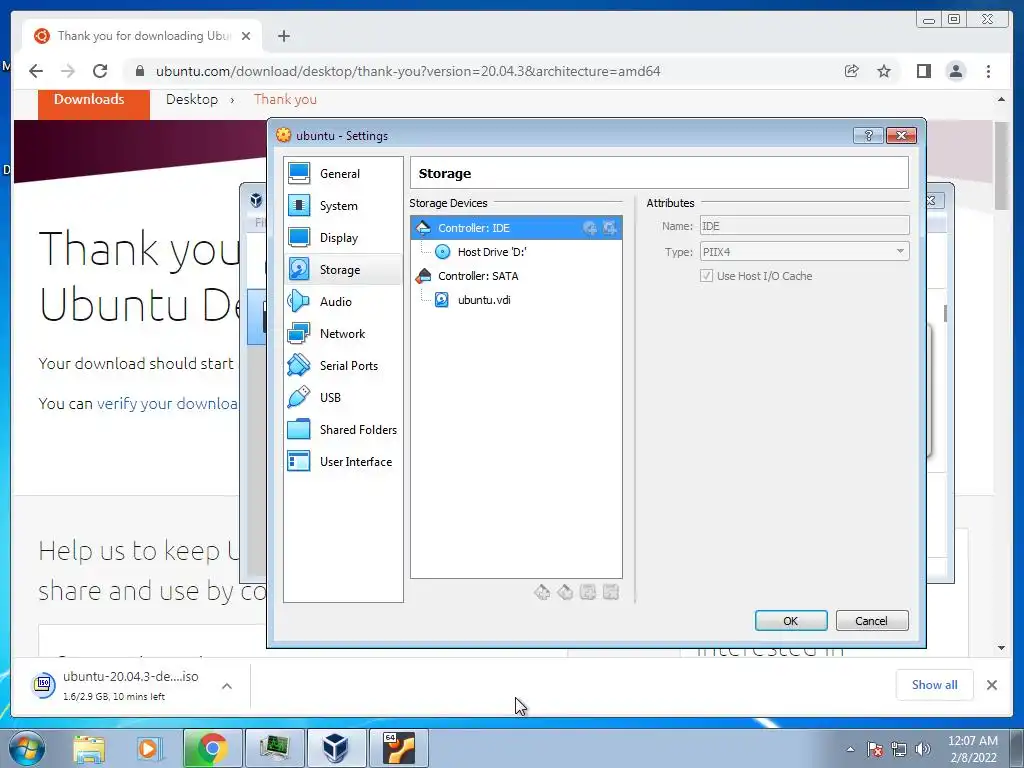Go forward in Chrome
Screen dimensions: 1024x768
[x=68, y=71]
